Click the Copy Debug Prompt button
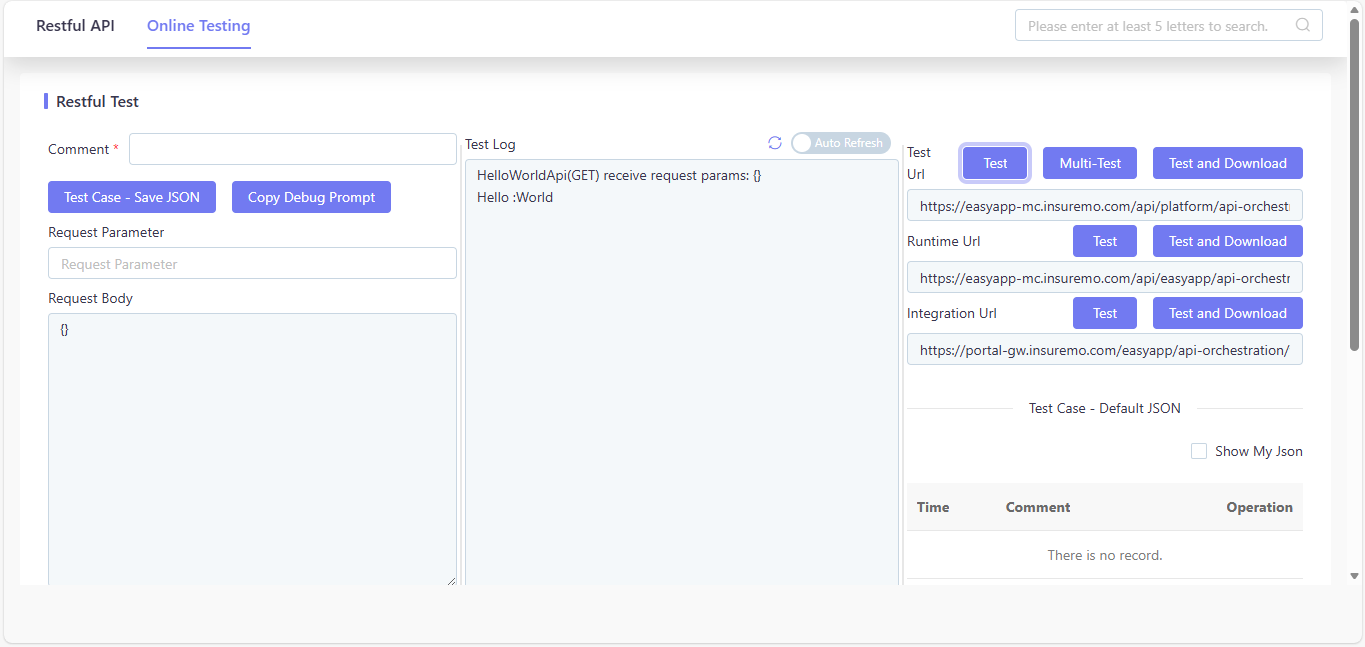Screen dimensions: 1365x647 [x=311, y=197]
